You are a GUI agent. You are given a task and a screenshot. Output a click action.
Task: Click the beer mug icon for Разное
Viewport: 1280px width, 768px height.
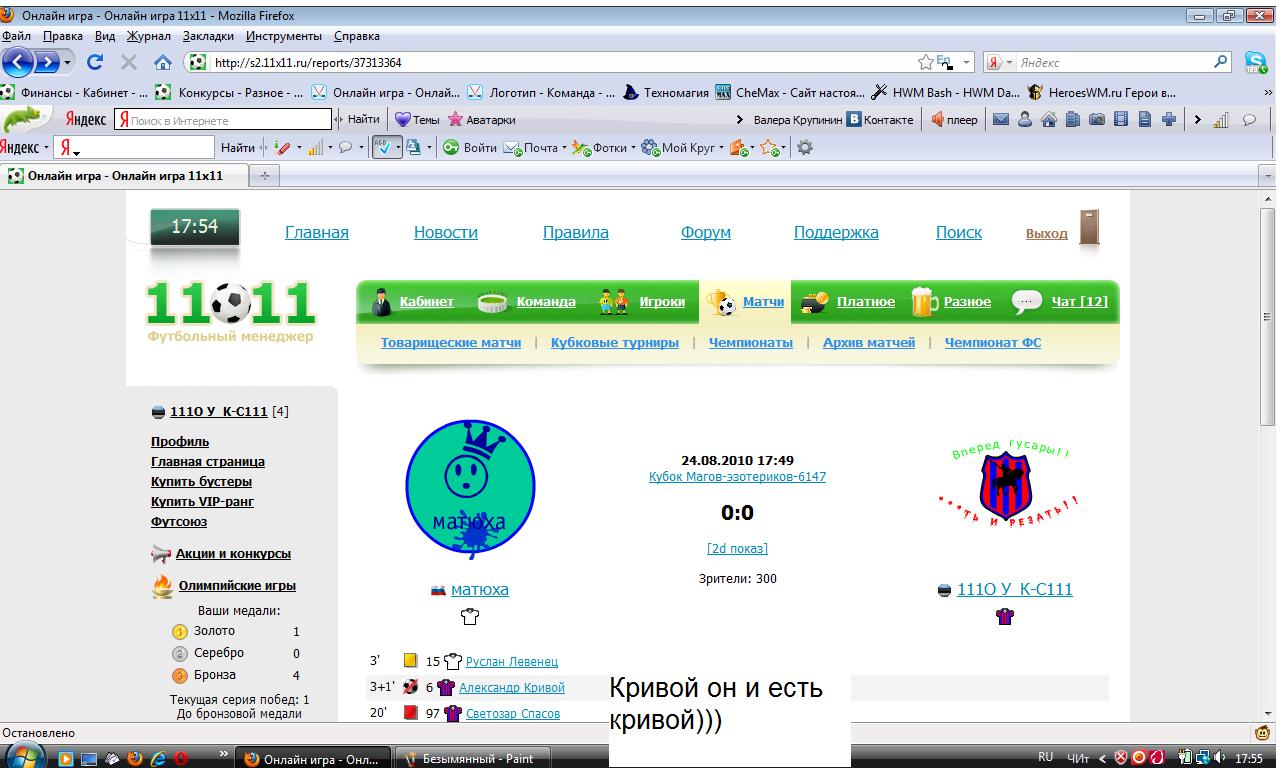pos(923,301)
